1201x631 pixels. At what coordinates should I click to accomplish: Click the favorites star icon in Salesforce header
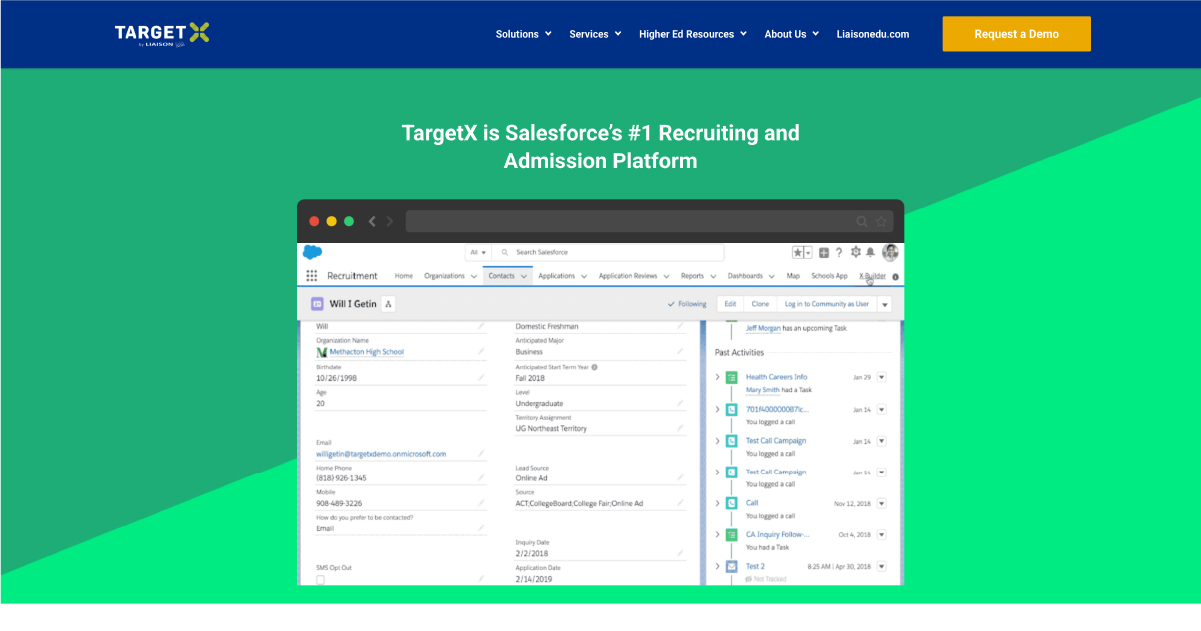click(x=798, y=253)
